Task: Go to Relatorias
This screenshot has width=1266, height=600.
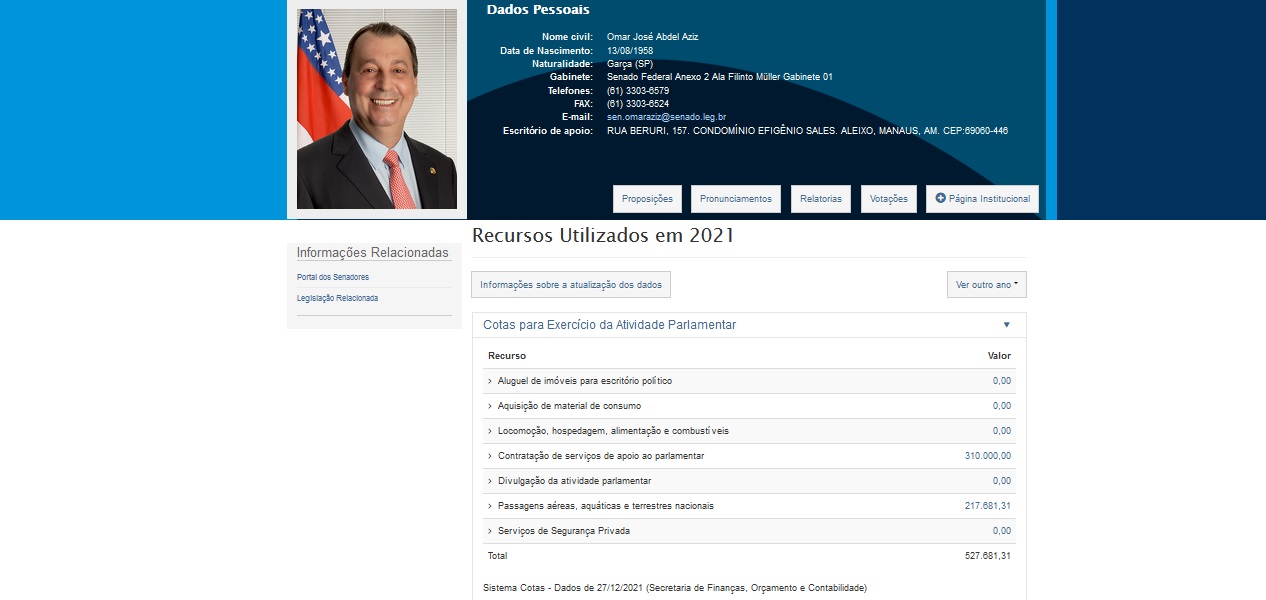Action: pos(820,199)
